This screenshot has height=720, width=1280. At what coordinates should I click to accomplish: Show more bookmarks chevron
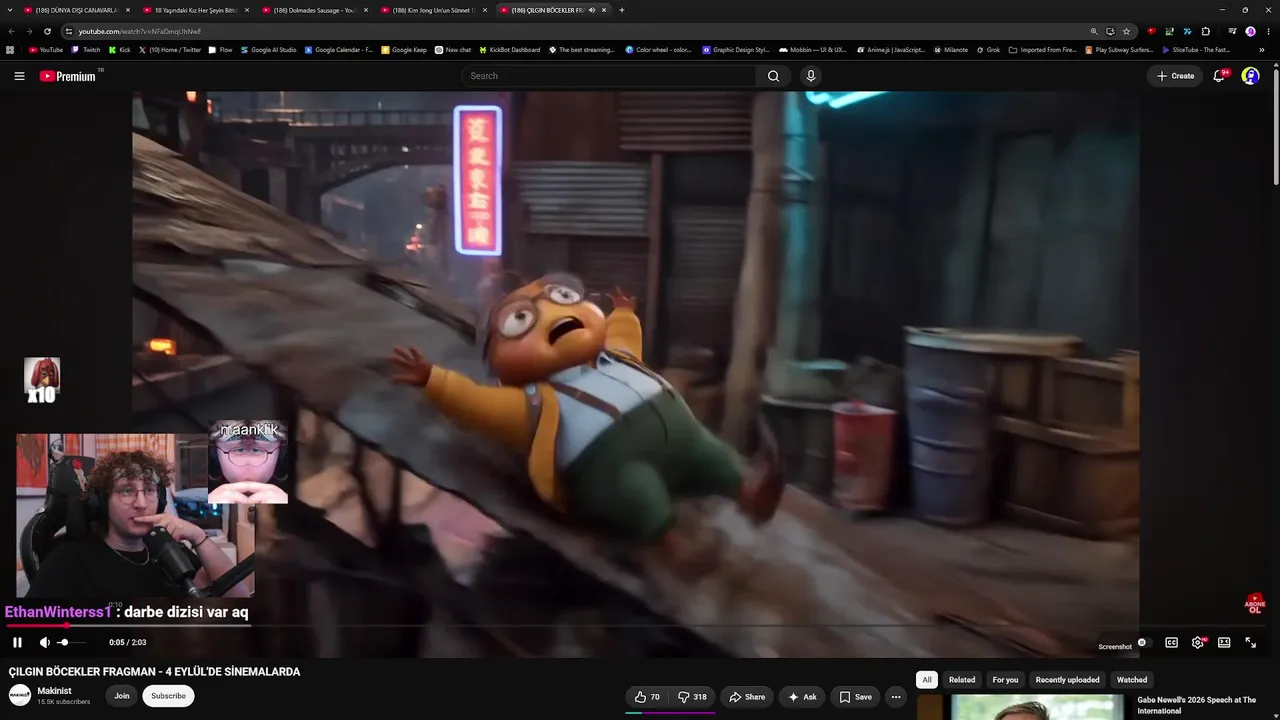(x=1261, y=50)
